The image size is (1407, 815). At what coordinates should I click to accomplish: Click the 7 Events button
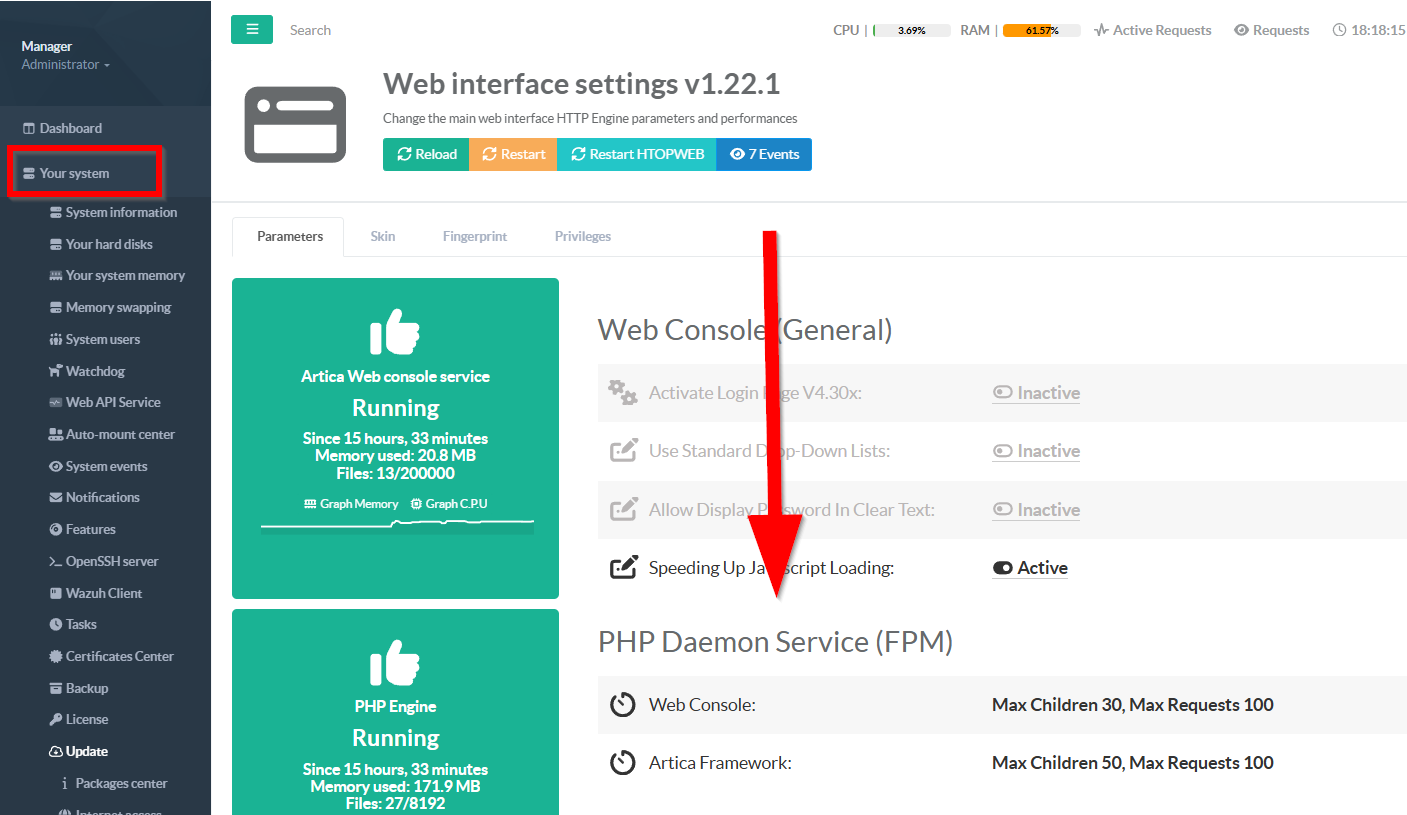pyautogui.click(x=764, y=155)
